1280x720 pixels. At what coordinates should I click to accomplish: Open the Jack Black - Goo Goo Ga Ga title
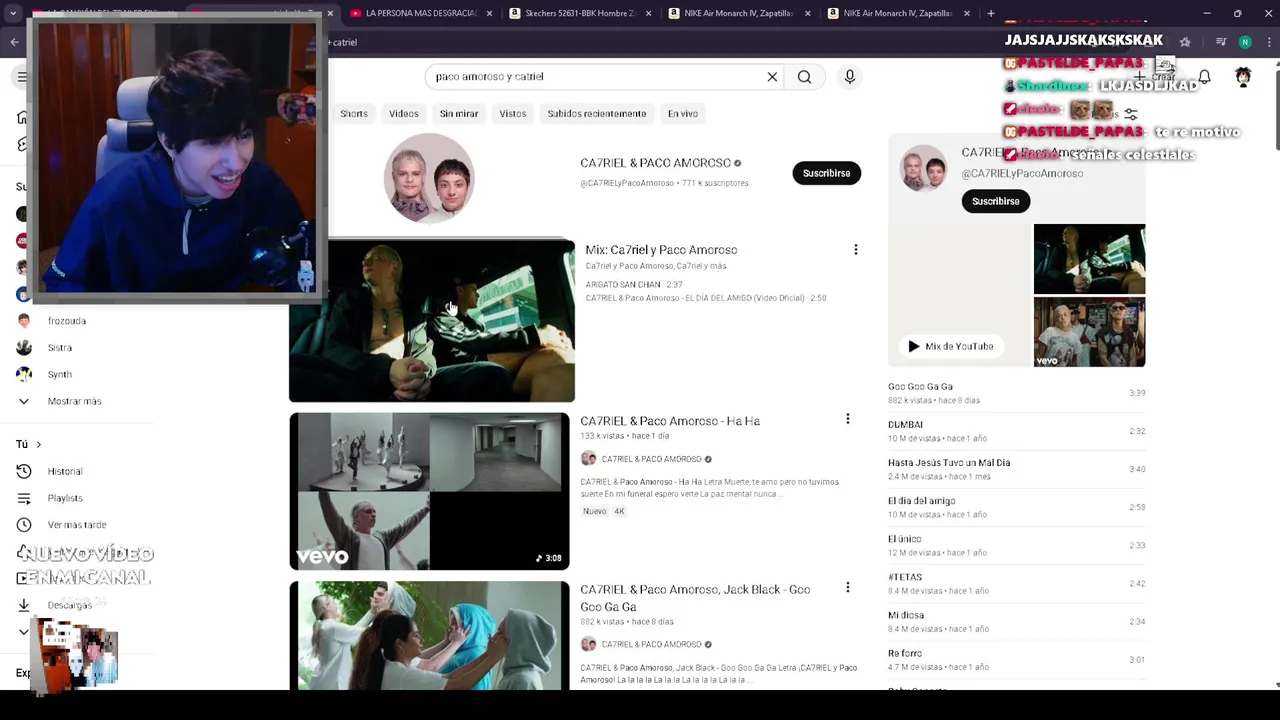(x=695, y=598)
